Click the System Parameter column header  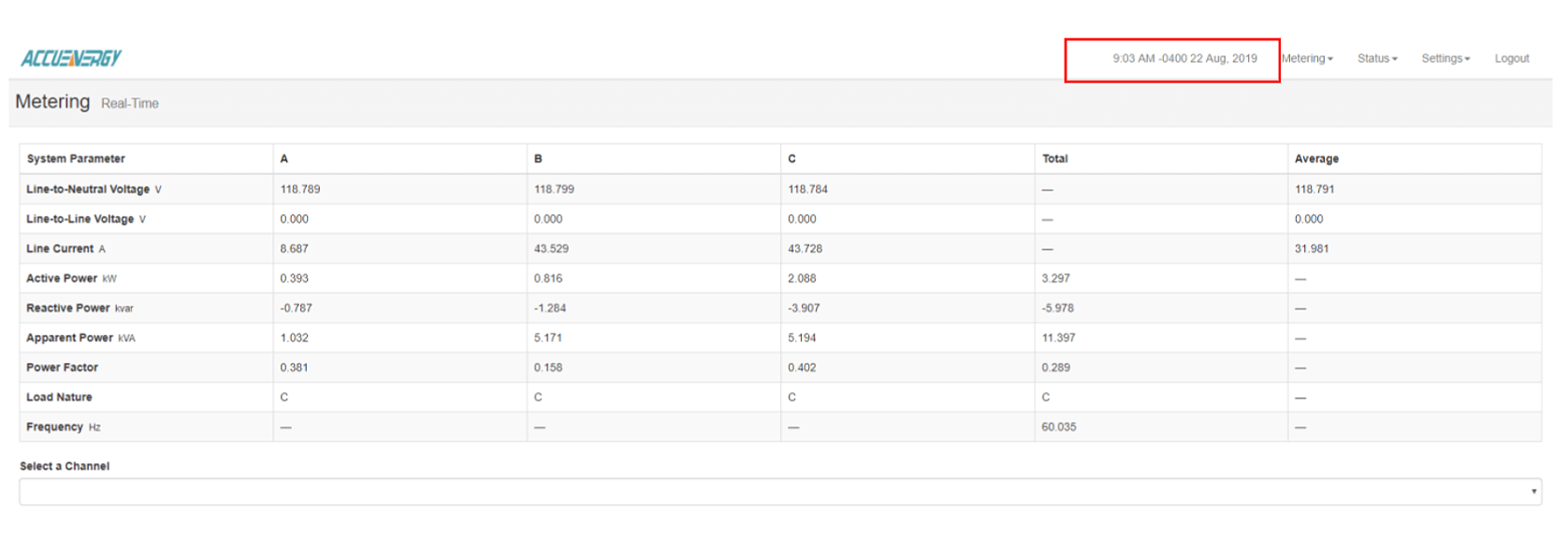pos(76,159)
